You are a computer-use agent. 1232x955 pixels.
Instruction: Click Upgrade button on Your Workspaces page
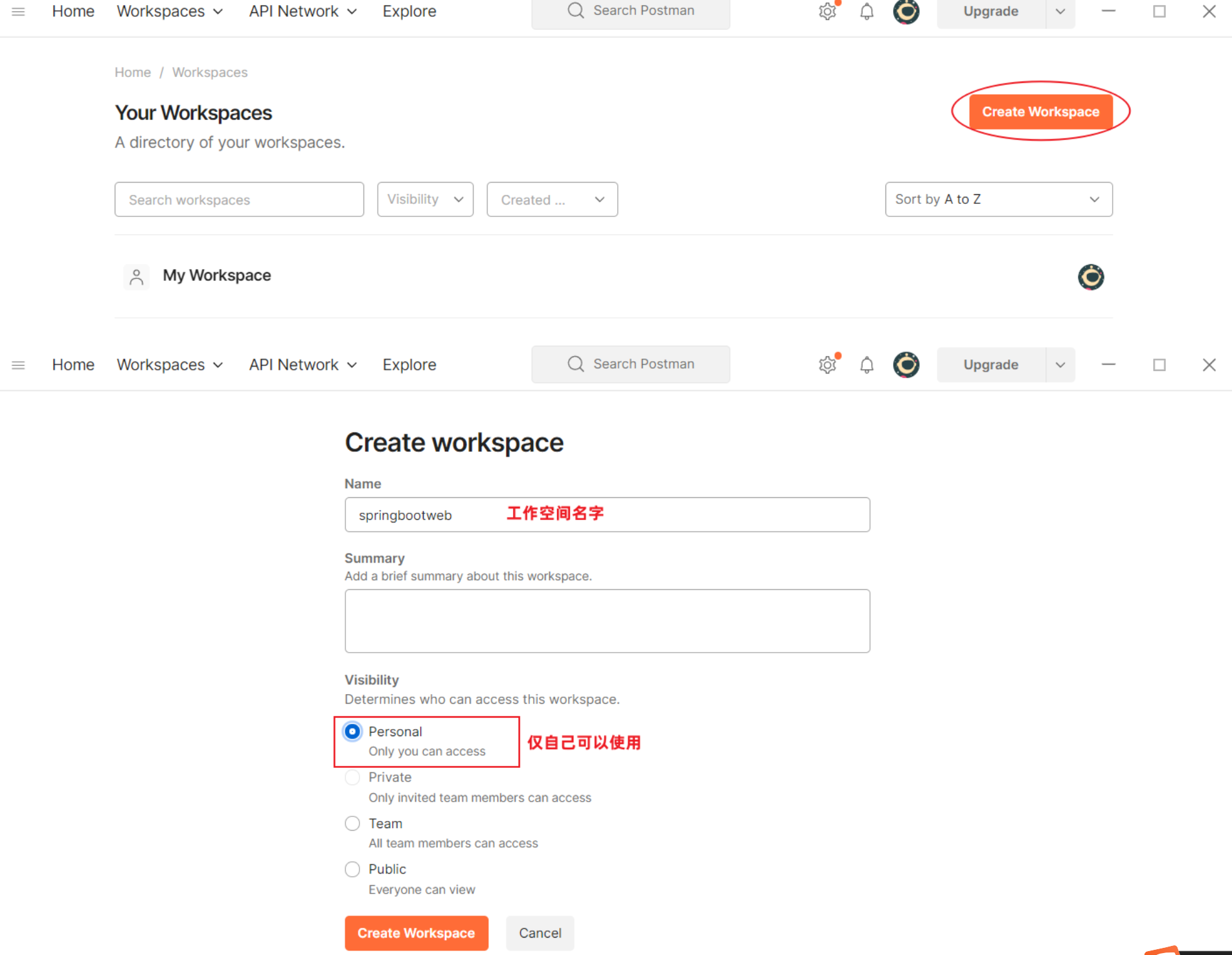pyautogui.click(x=991, y=12)
